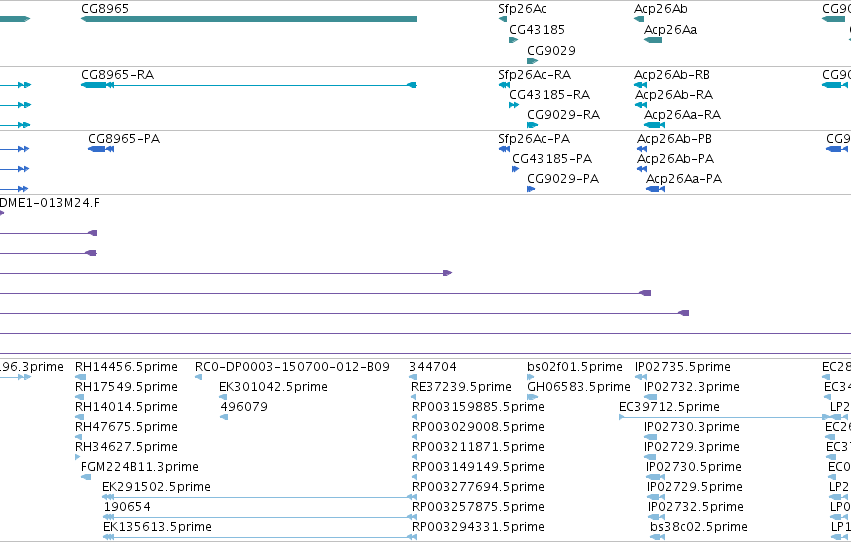Click the Acp26Ab-PA protein label
Image resolution: width=851 pixels, height=542 pixels.
click(x=675, y=159)
